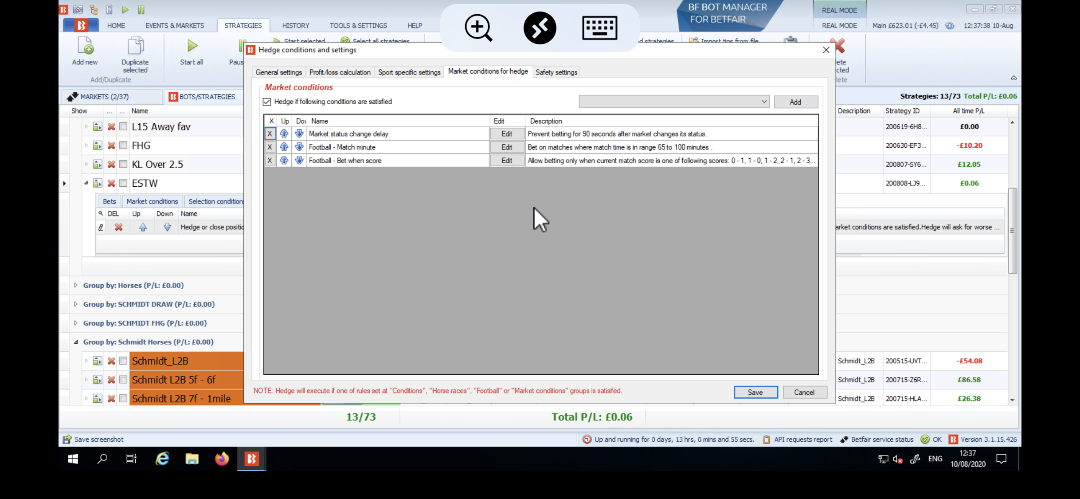Tick the FHG strategy checkbox

[123, 145]
